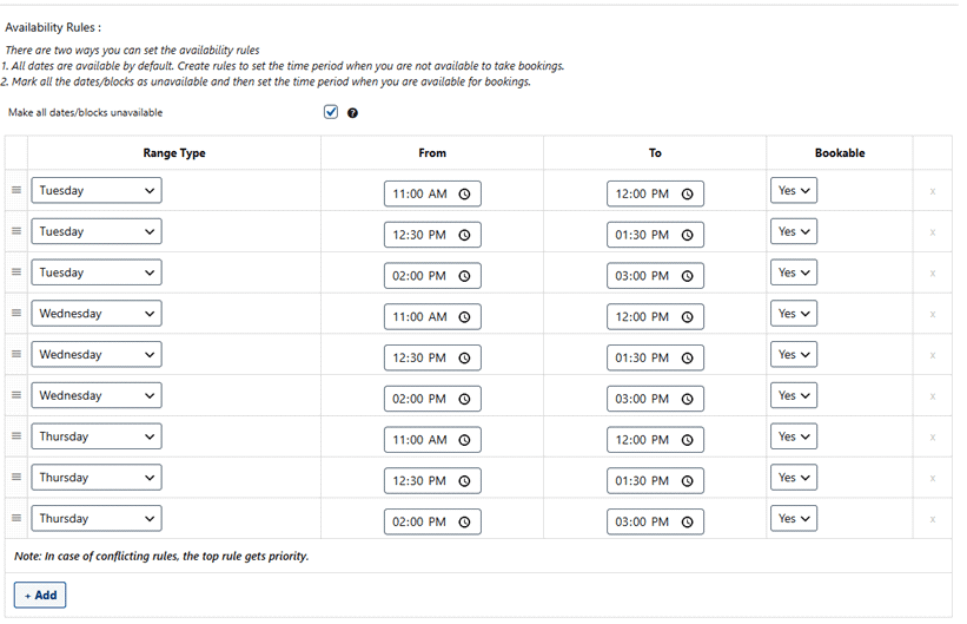Click Thursday 12:00 PM To time field
The height and width of the screenshot is (624, 967).
643,440
